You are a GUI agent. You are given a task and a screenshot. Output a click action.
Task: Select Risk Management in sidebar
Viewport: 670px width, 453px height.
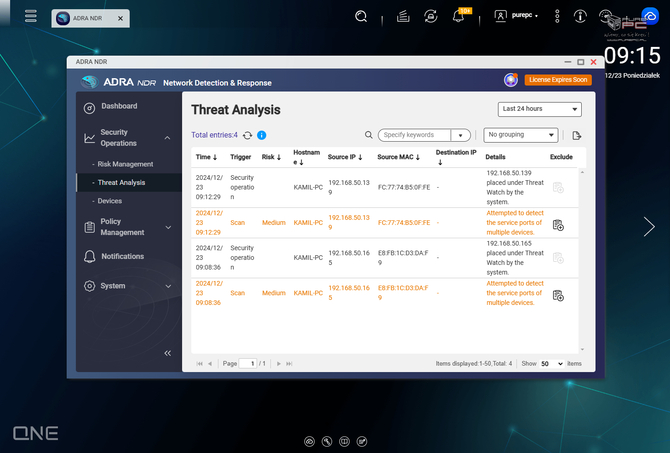click(125, 164)
